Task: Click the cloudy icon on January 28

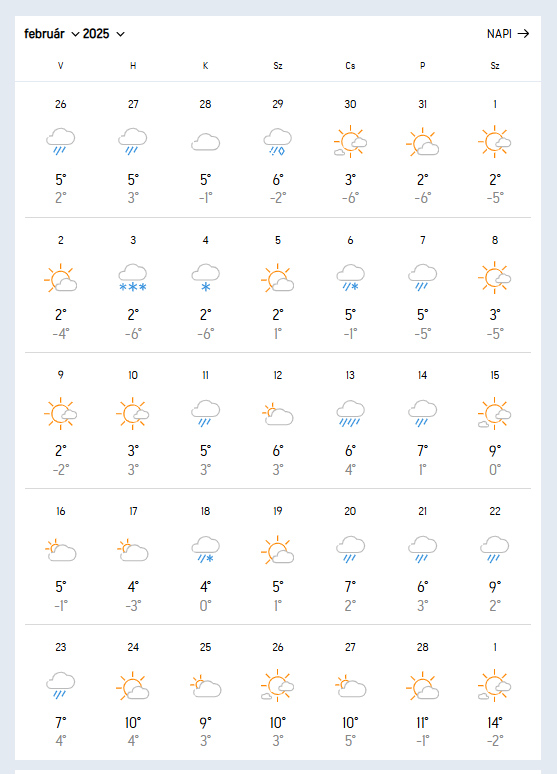Action: 205,142
